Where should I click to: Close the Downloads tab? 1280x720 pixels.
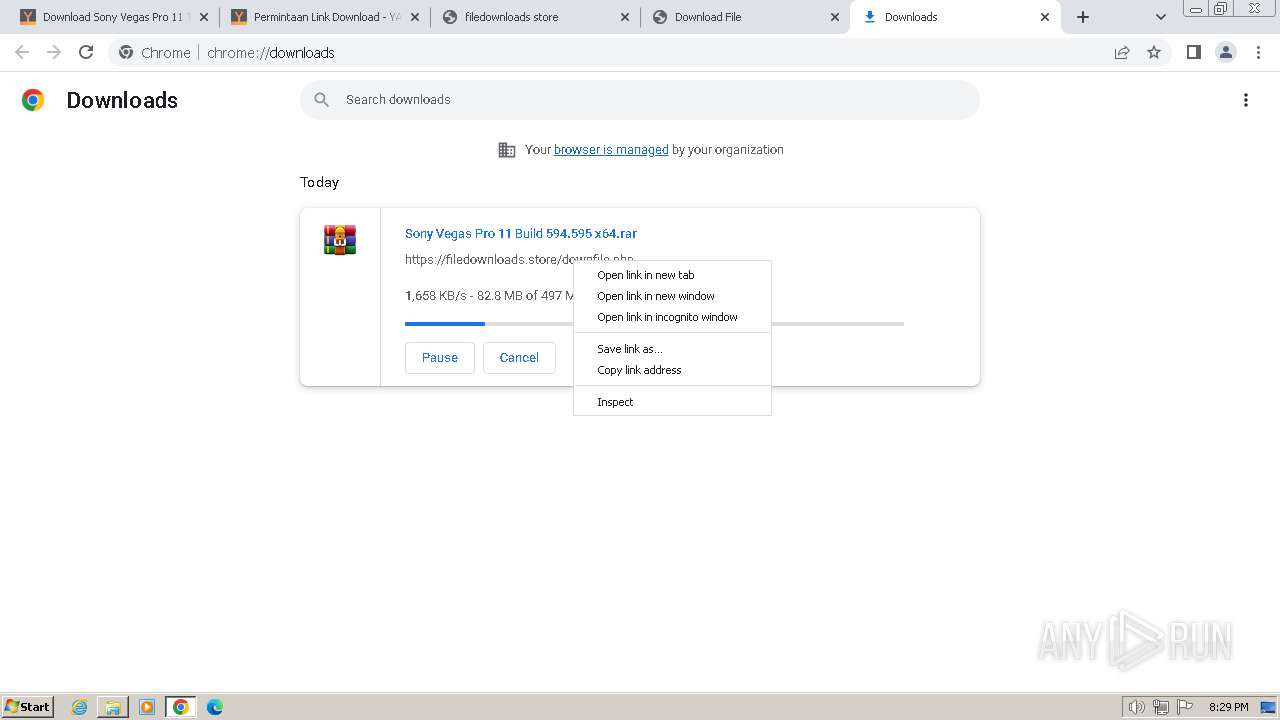click(x=1045, y=17)
